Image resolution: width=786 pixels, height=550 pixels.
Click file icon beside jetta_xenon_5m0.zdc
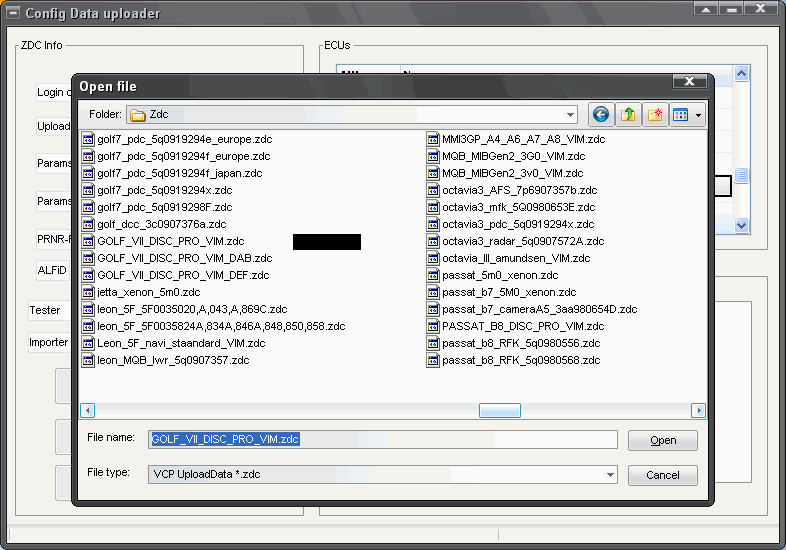88,292
